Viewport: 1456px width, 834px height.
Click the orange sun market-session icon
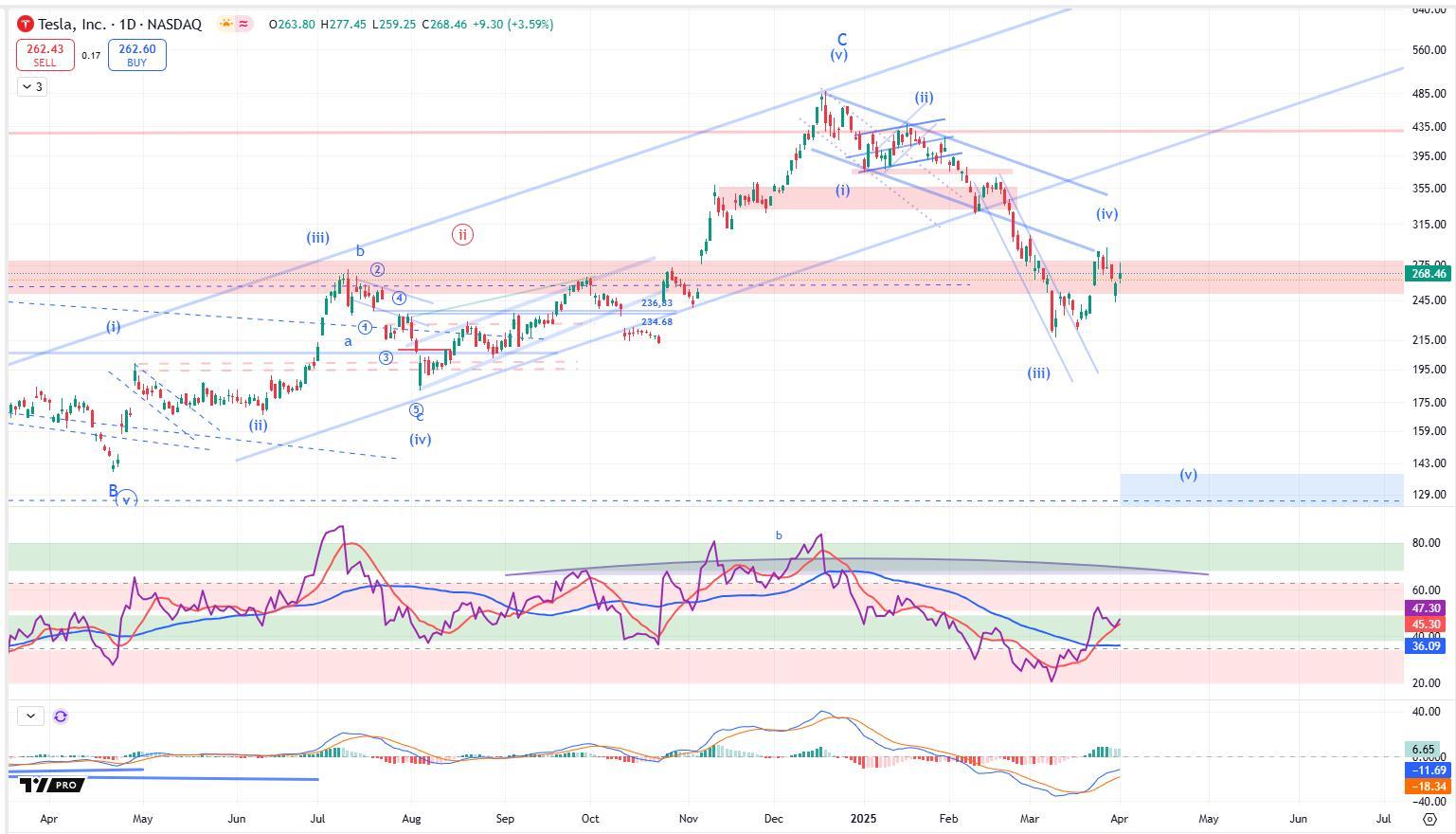tap(226, 24)
